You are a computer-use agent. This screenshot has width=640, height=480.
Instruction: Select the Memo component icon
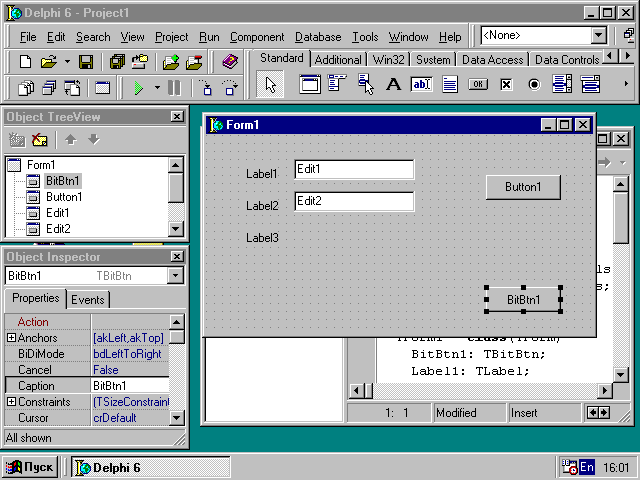[x=449, y=84]
